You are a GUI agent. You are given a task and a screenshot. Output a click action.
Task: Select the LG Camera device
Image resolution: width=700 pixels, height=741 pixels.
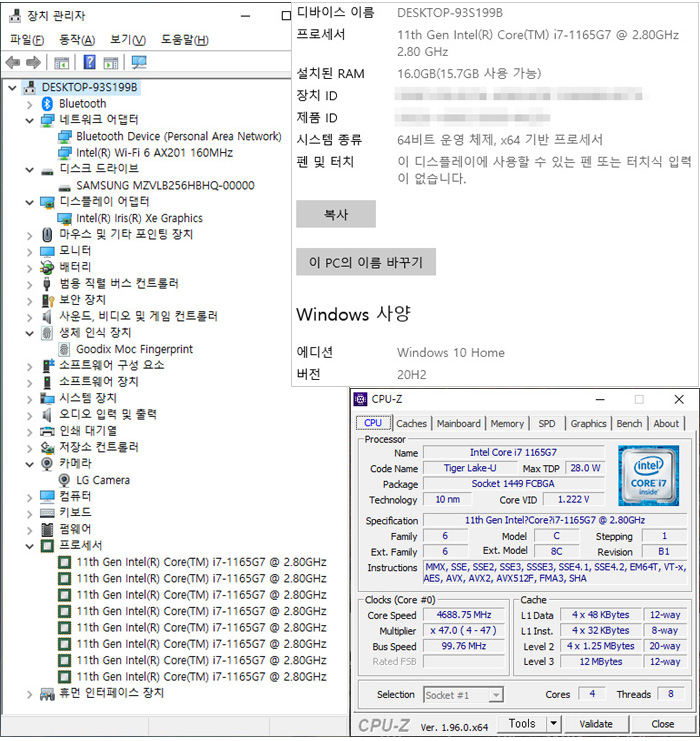tap(103, 480)
